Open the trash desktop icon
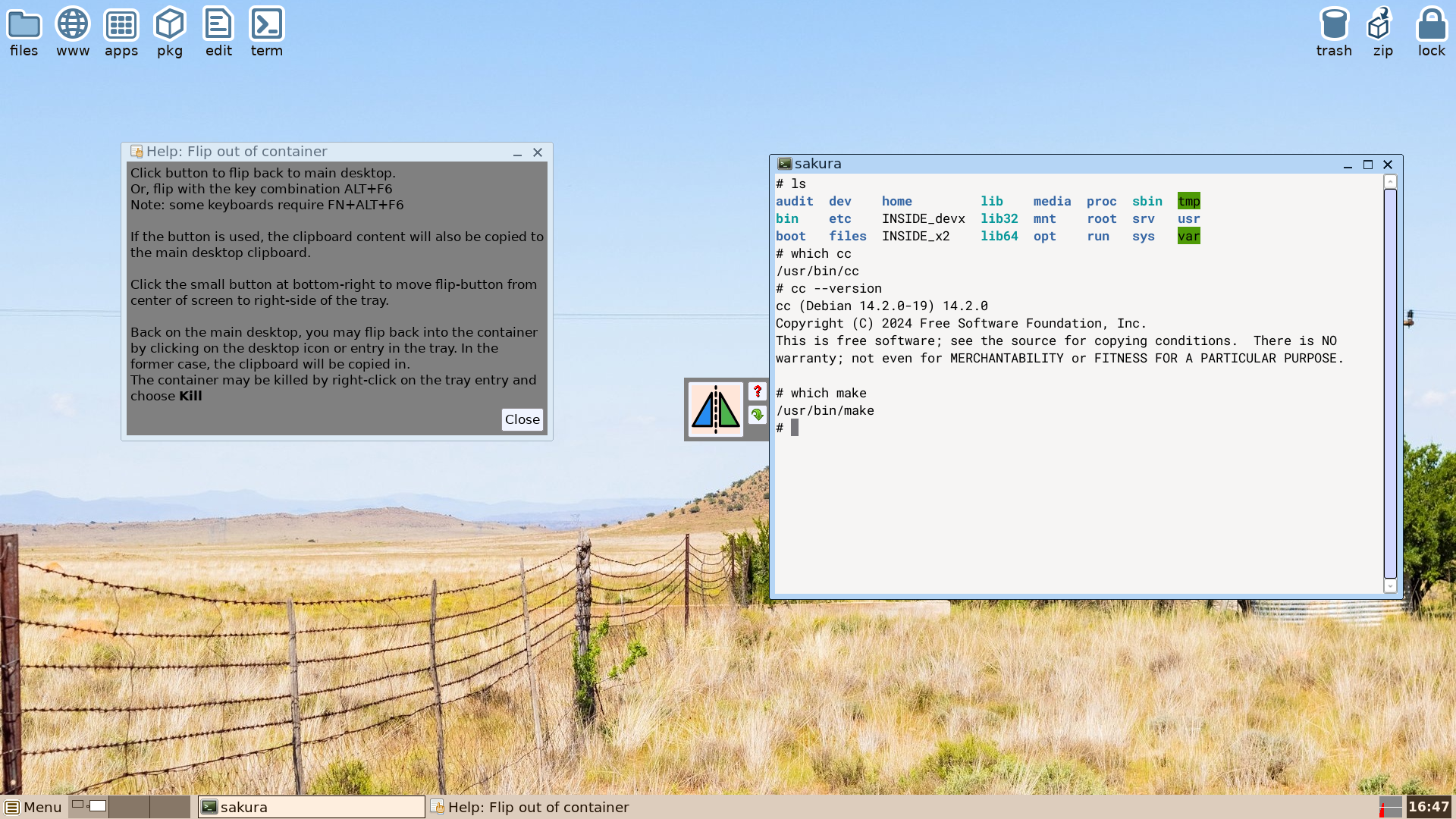The image size is (1456, 819). (x=1334, y=32)
